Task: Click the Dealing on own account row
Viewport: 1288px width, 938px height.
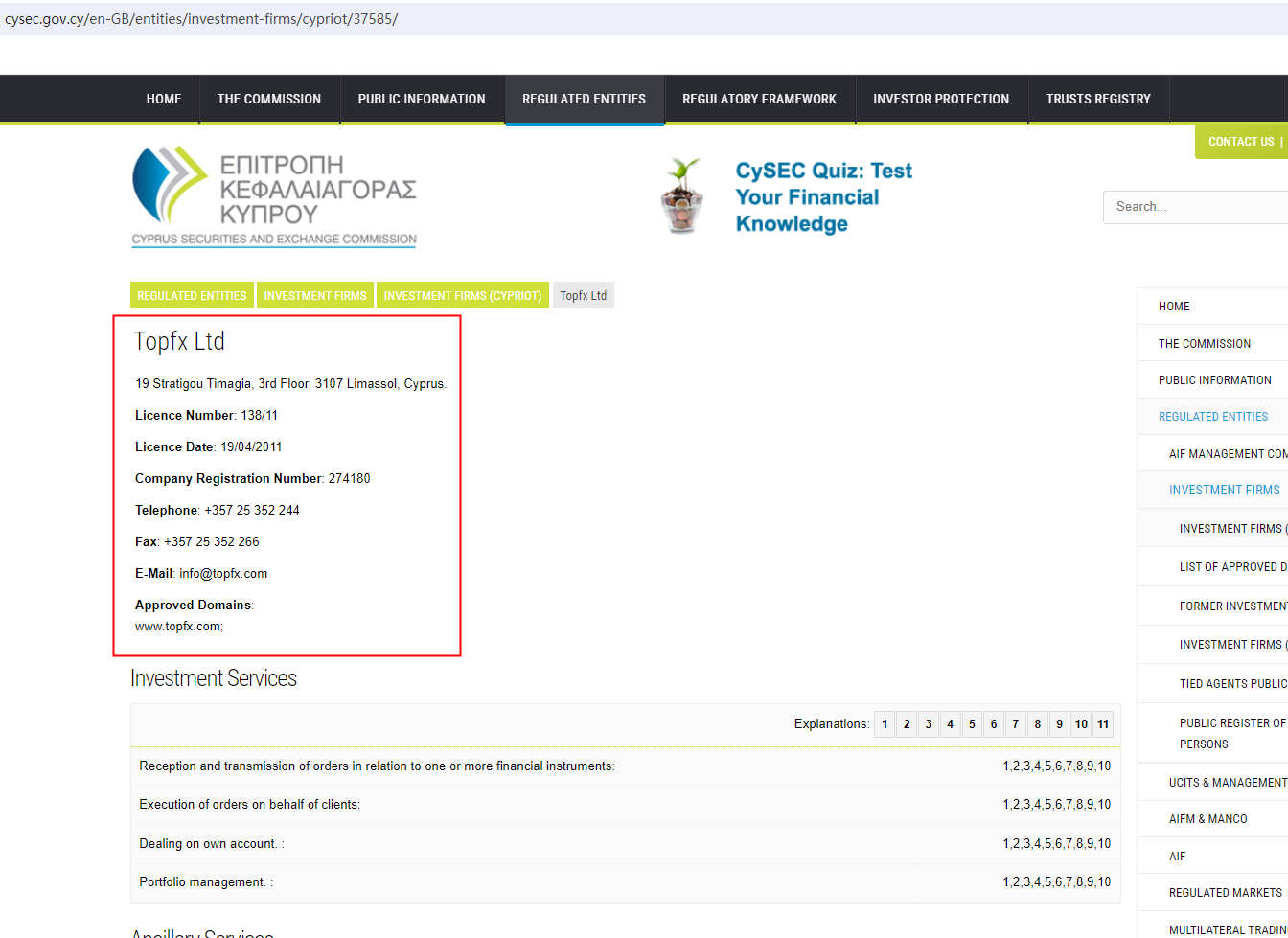Action: click(x=626, y=844)
